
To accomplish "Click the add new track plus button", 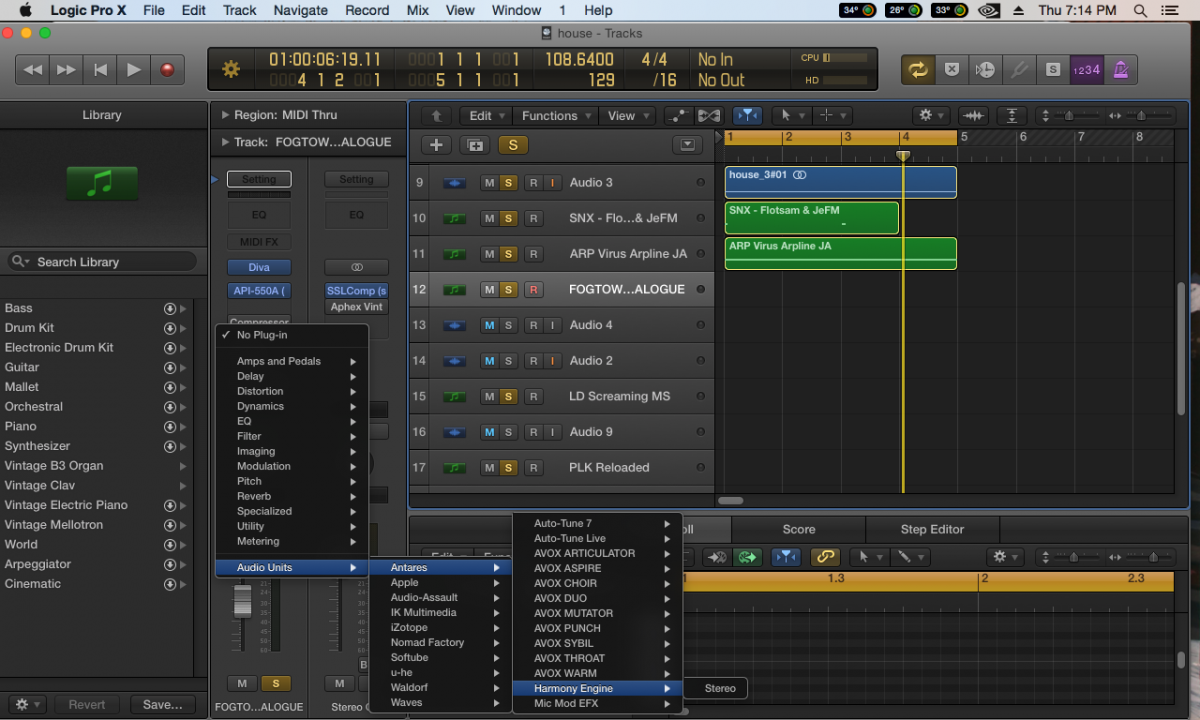I will (x=436, y=145).
